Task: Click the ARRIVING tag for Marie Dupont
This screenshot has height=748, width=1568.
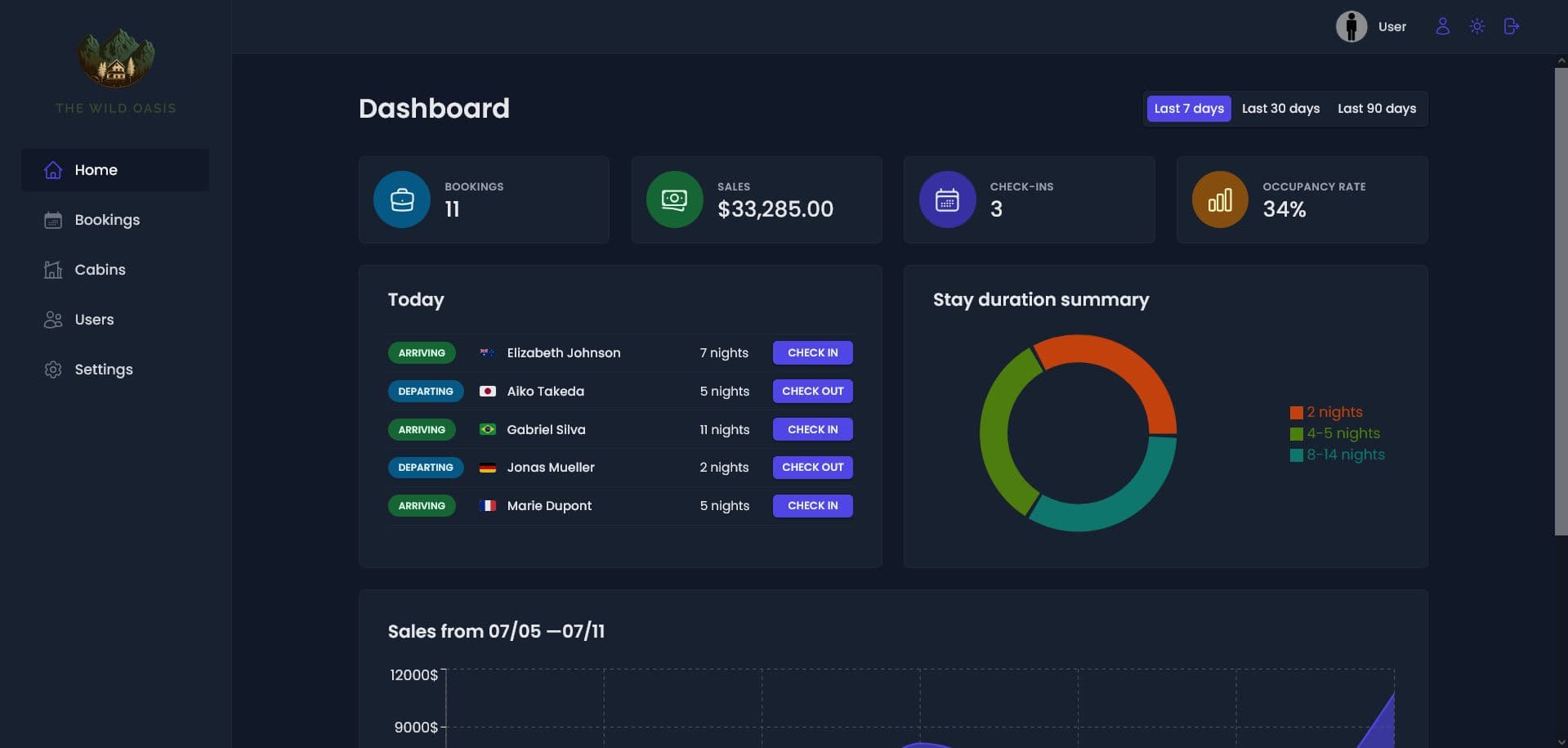Action: click(x=422, y=506)
